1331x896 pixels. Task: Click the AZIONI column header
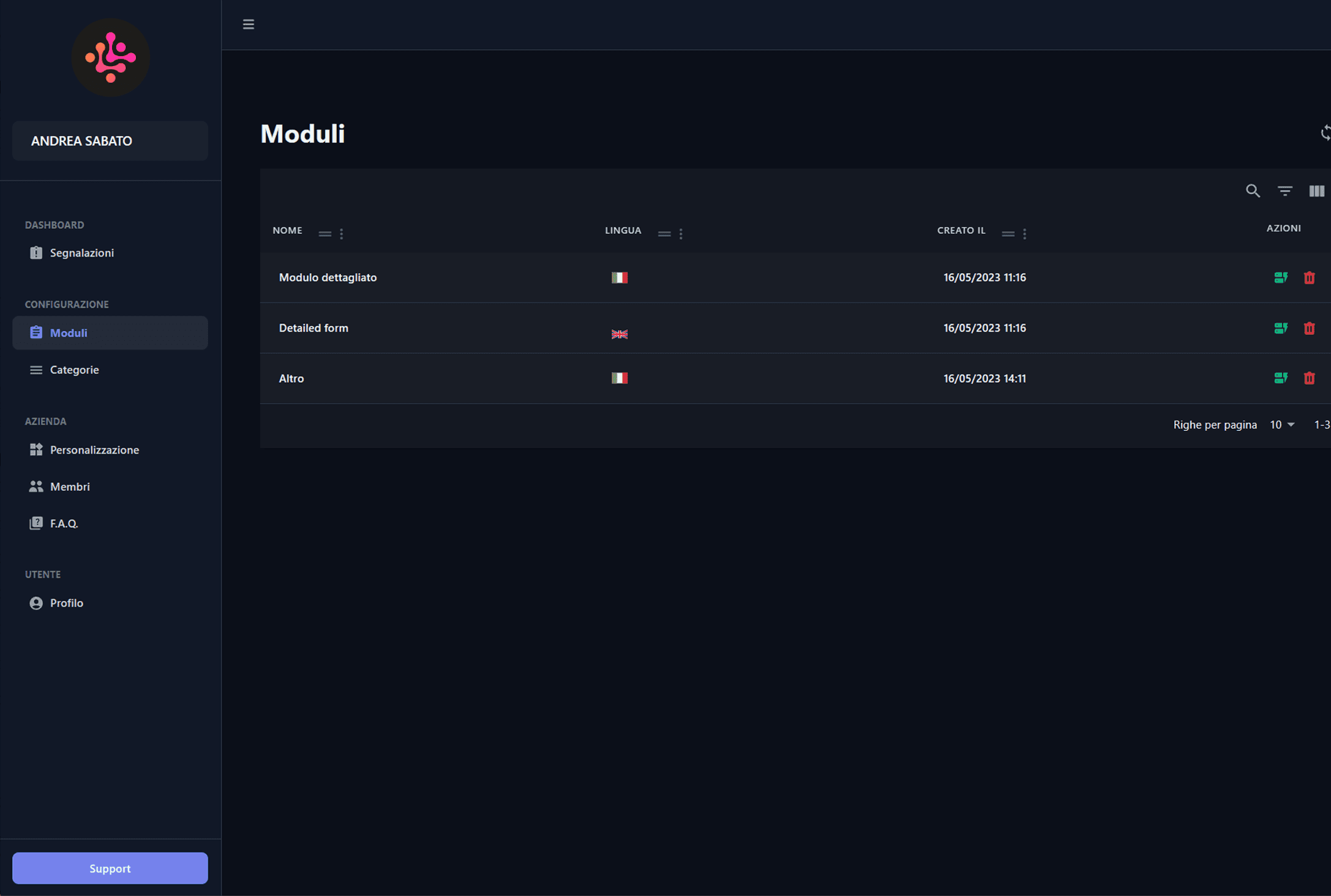click(1283, 228)
